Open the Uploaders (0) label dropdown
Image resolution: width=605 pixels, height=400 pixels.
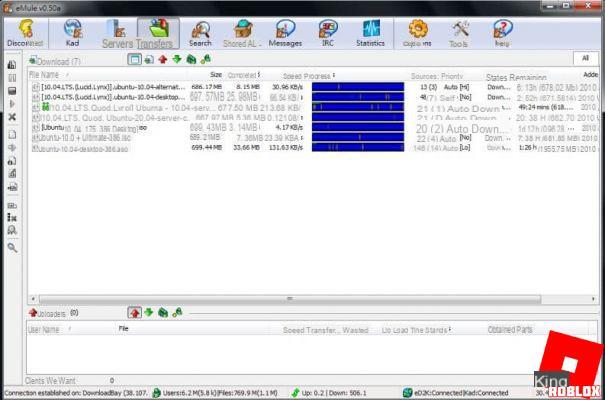tap(53, 313)
